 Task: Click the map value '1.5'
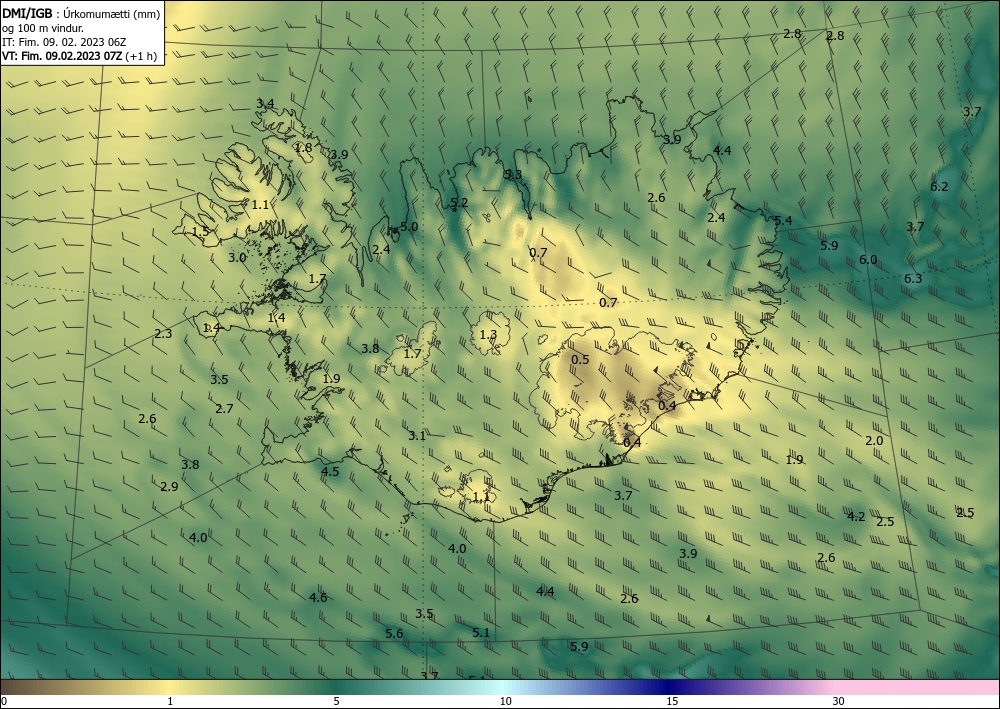[200, 231]
